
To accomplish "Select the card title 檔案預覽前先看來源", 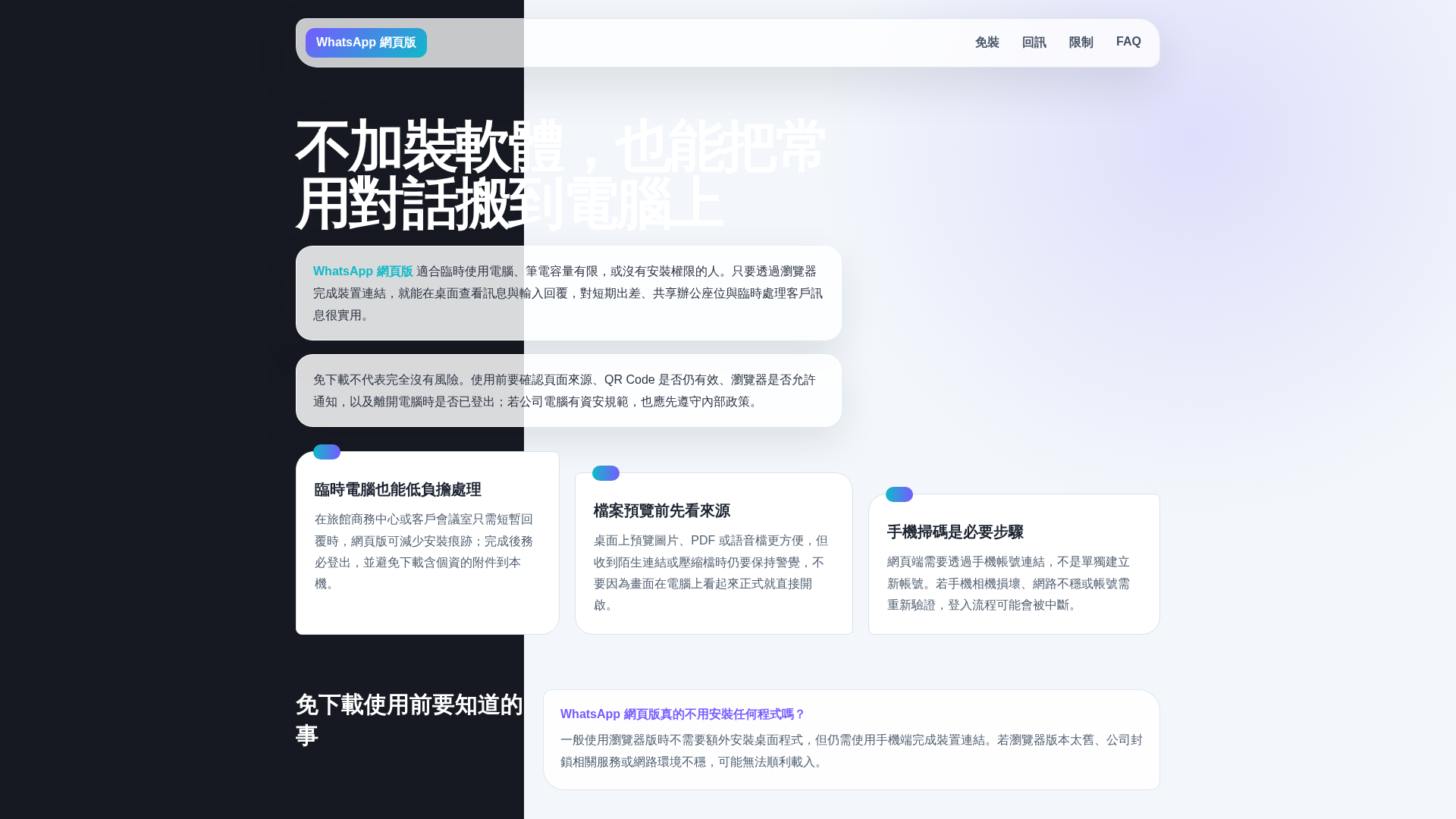I will (662, 511).
